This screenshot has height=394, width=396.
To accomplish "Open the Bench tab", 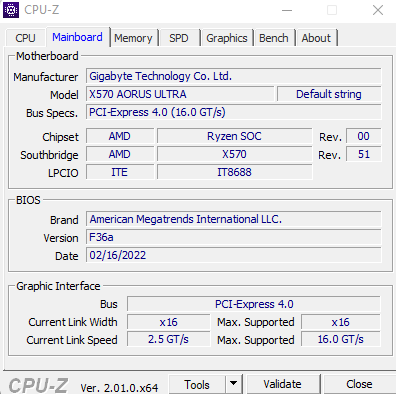I will [x=274, y=38].
